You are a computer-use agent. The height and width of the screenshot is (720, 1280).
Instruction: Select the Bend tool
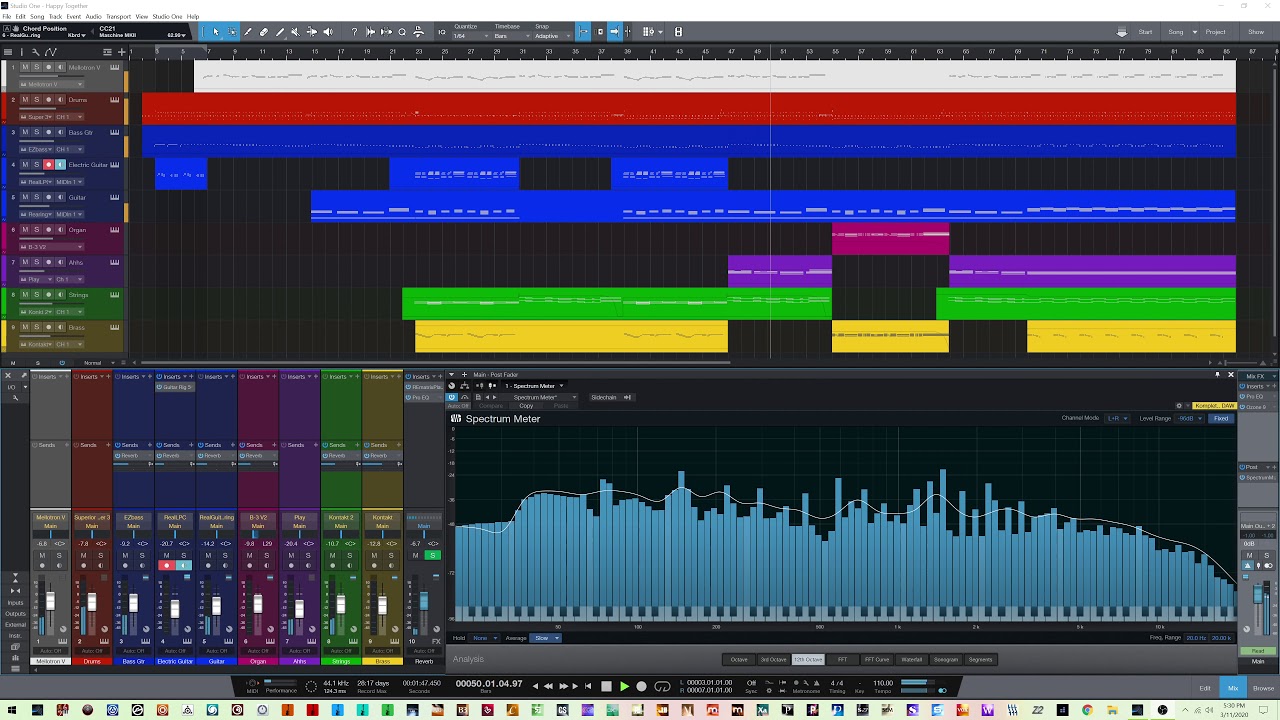(x=311, y=32)
